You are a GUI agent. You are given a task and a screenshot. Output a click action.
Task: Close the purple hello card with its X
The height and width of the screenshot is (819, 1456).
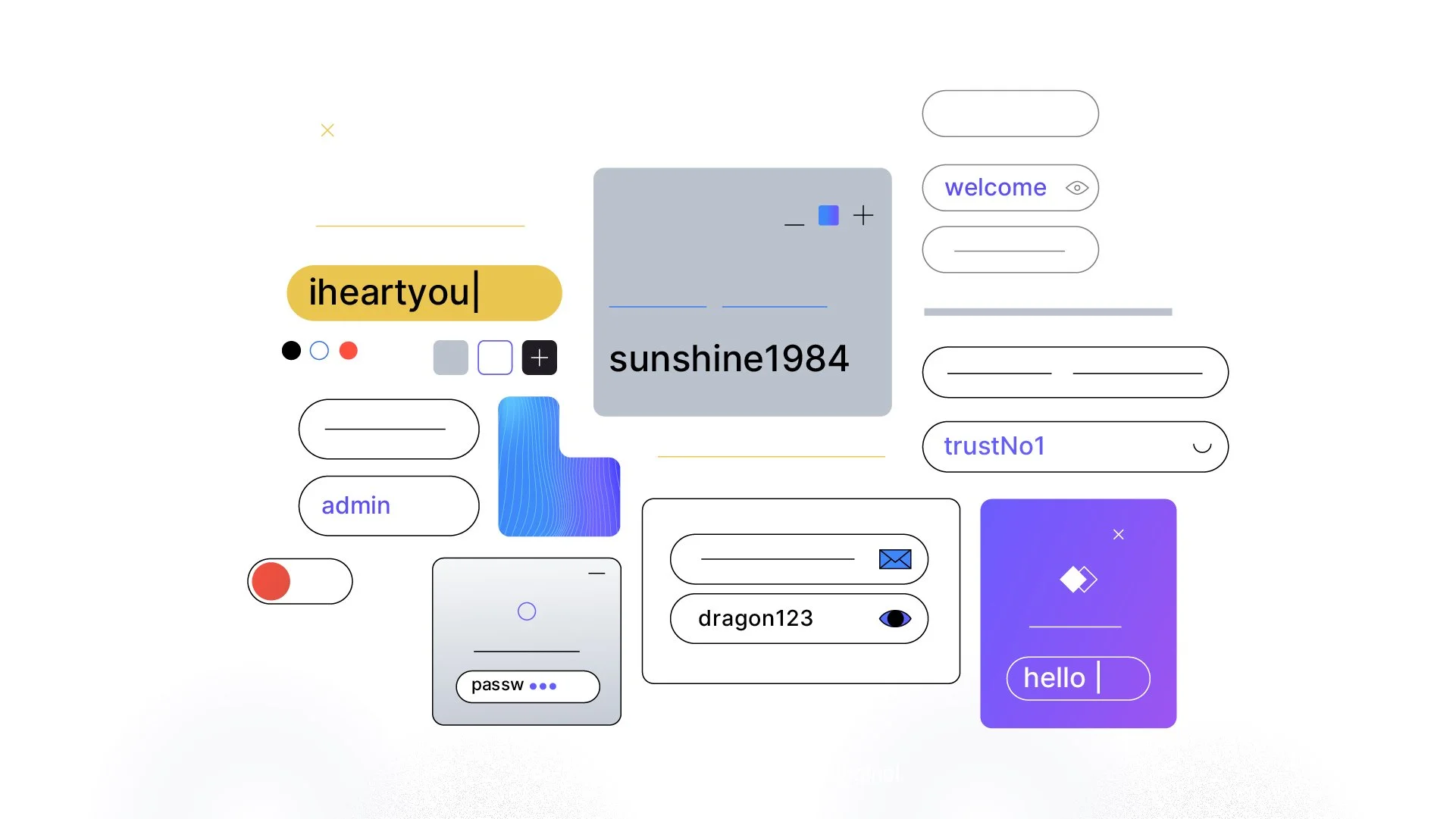coord(1118,535)
